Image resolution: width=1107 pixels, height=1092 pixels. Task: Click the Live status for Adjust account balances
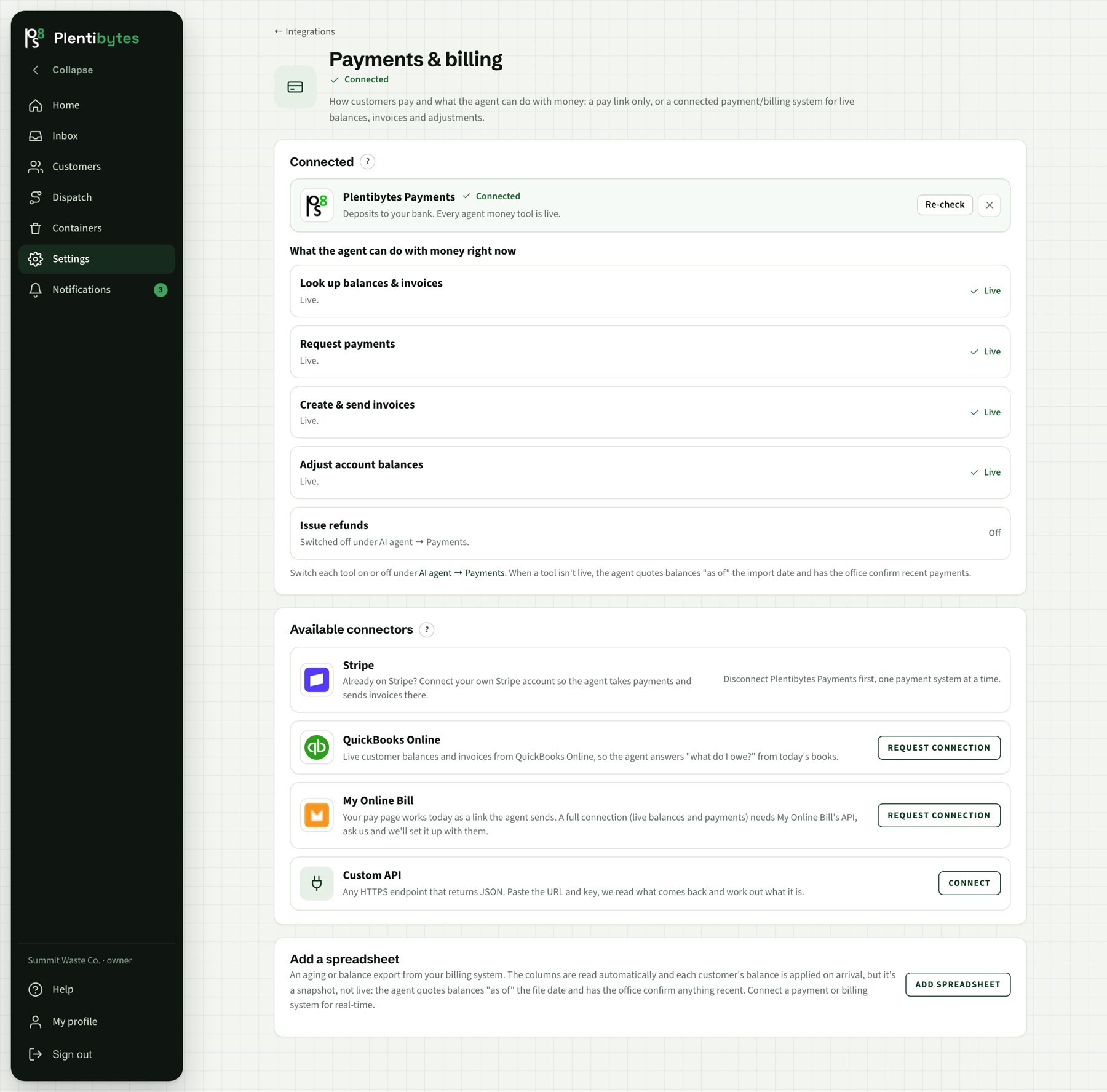click(986, 472)
